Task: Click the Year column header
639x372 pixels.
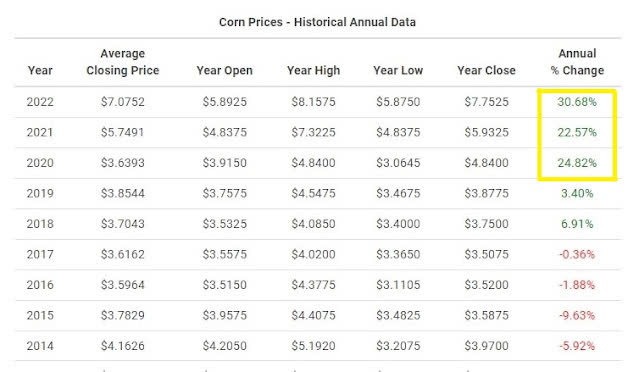Action: pos(40,70)
